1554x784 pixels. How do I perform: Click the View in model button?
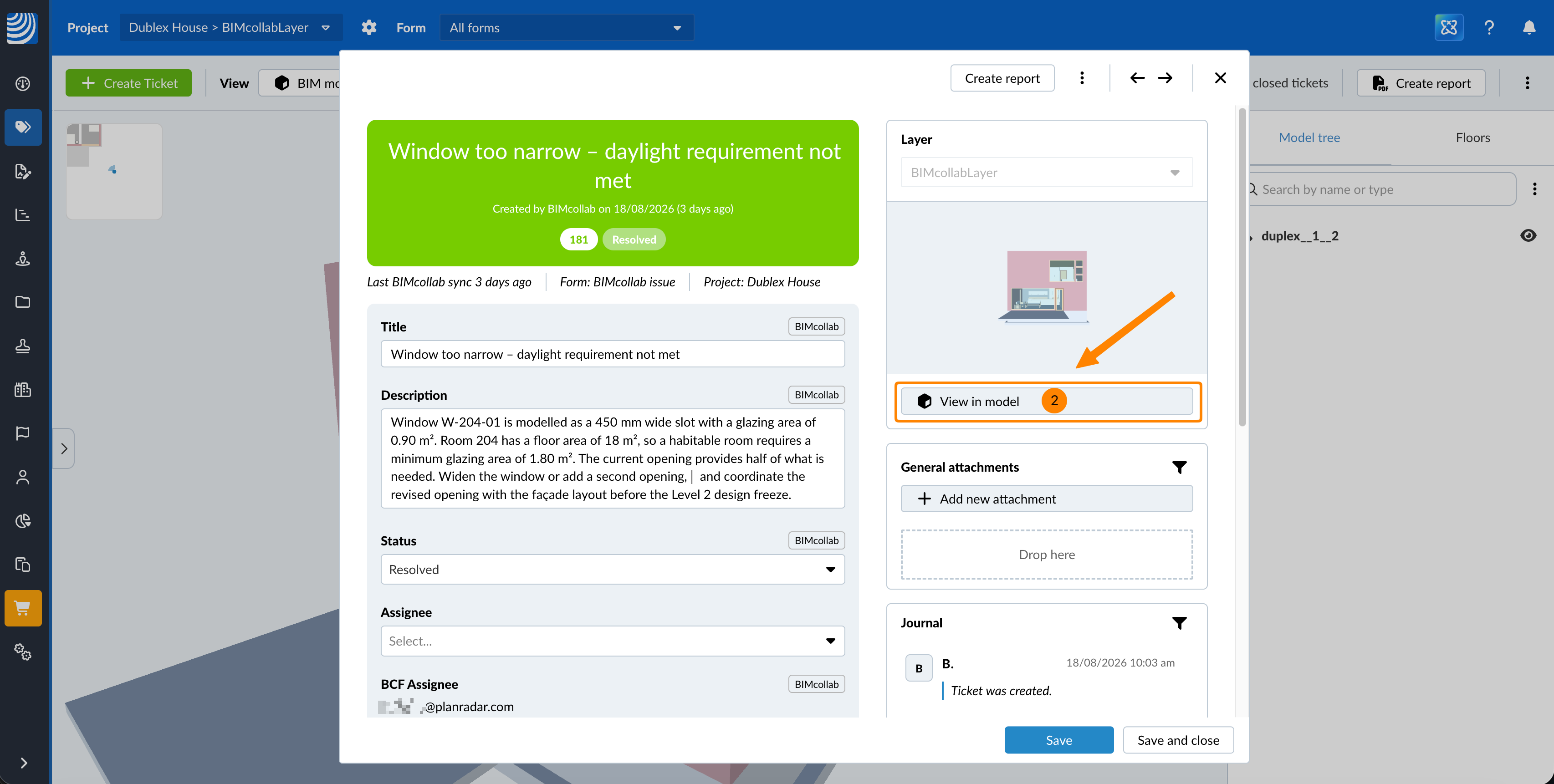(1047, 402)
